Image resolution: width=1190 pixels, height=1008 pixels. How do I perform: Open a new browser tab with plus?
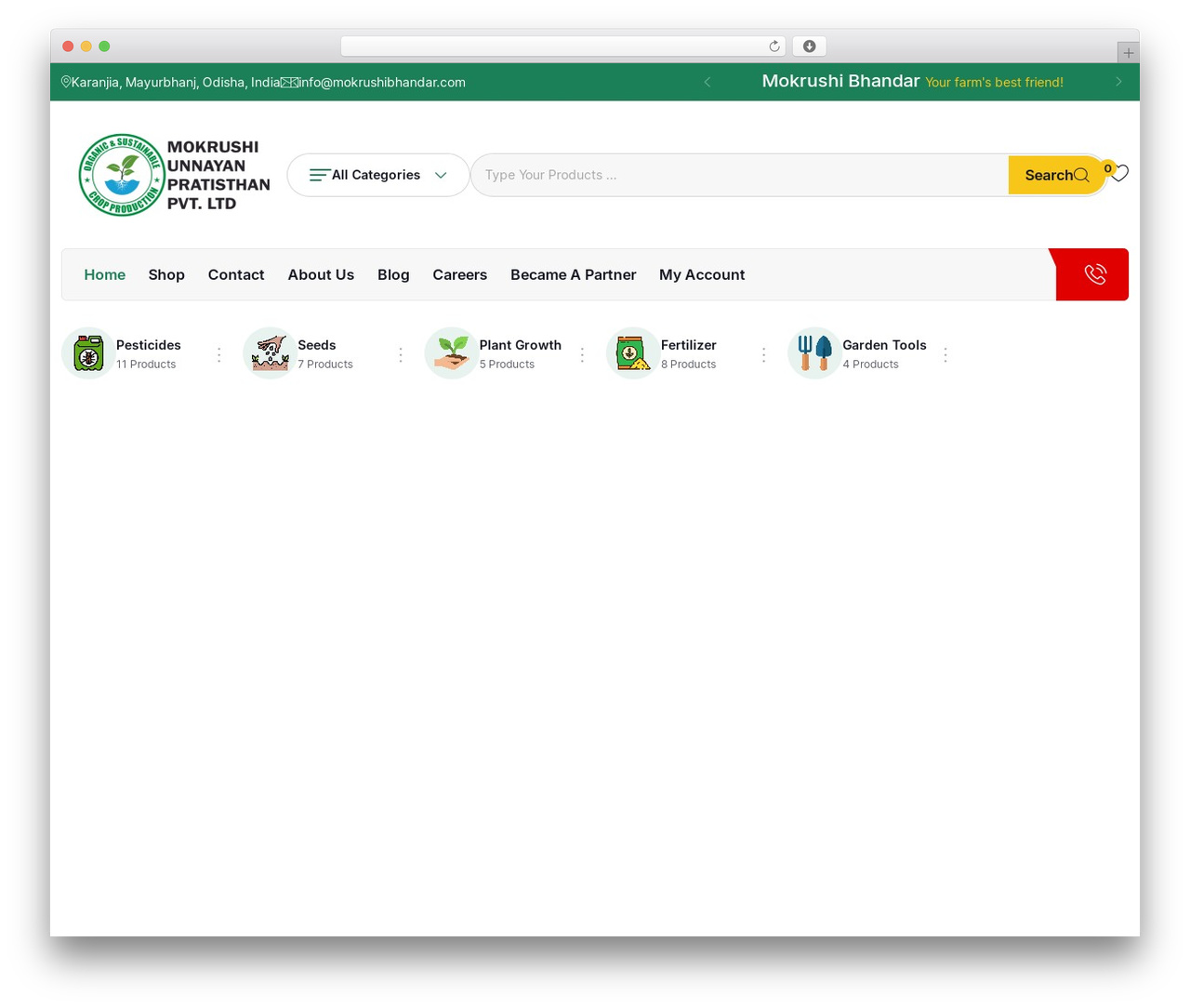(1129, 53)
